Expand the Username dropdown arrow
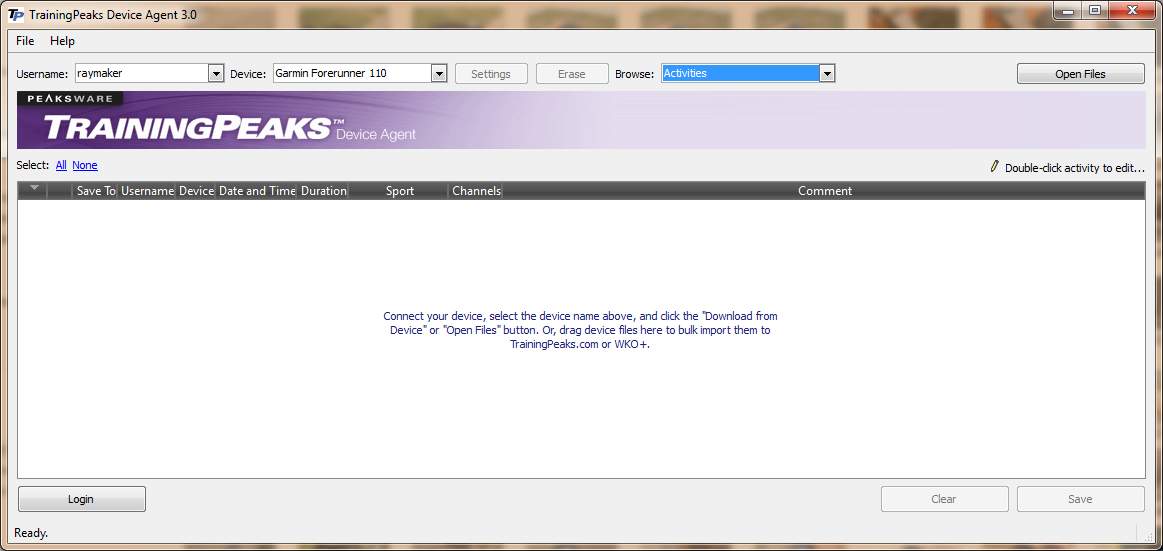 pos(216,73)
